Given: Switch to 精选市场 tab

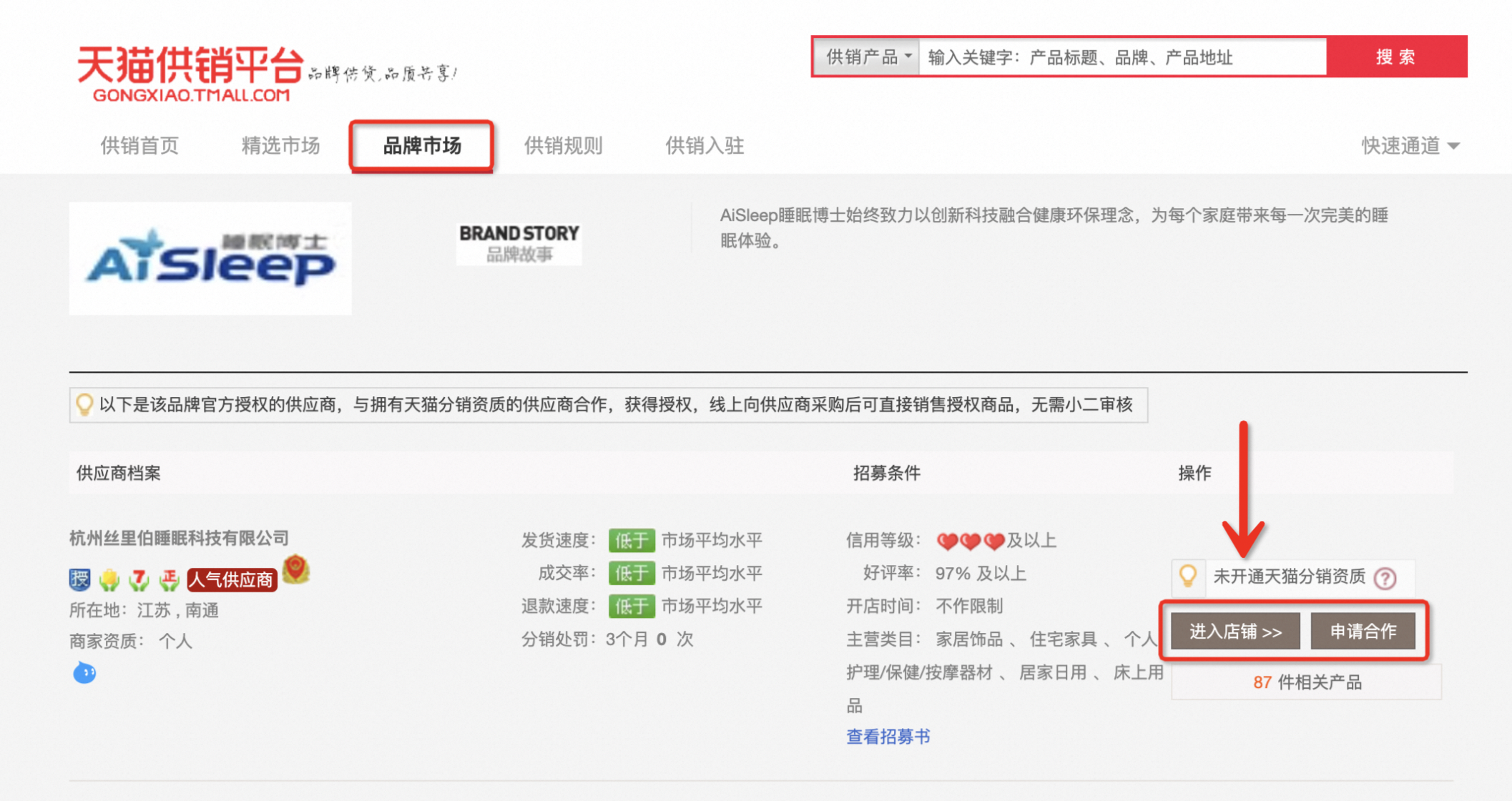Looking at the screenshot, I should click(280, 146).
